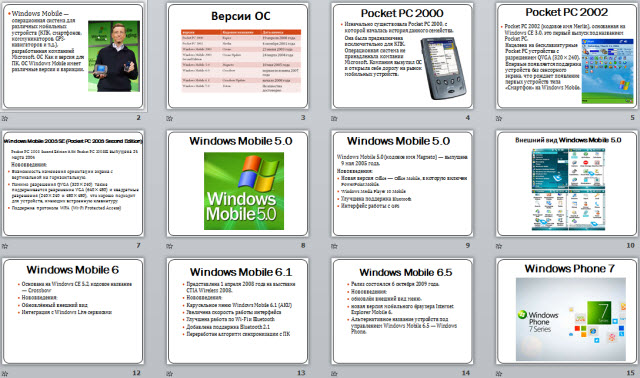Select the 'Версии ОС' table slide
Viewport: 640px width, 378px height.
(238, 56)
